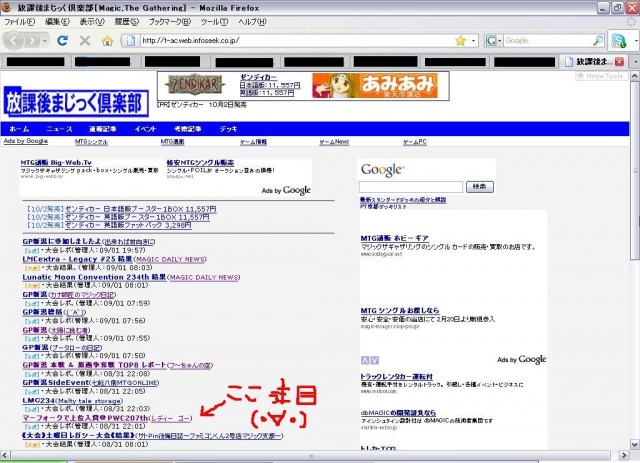The height and width of the screenshot is (463, 640).
Task: Click the browser Forward arrow button
Action: 31,41
